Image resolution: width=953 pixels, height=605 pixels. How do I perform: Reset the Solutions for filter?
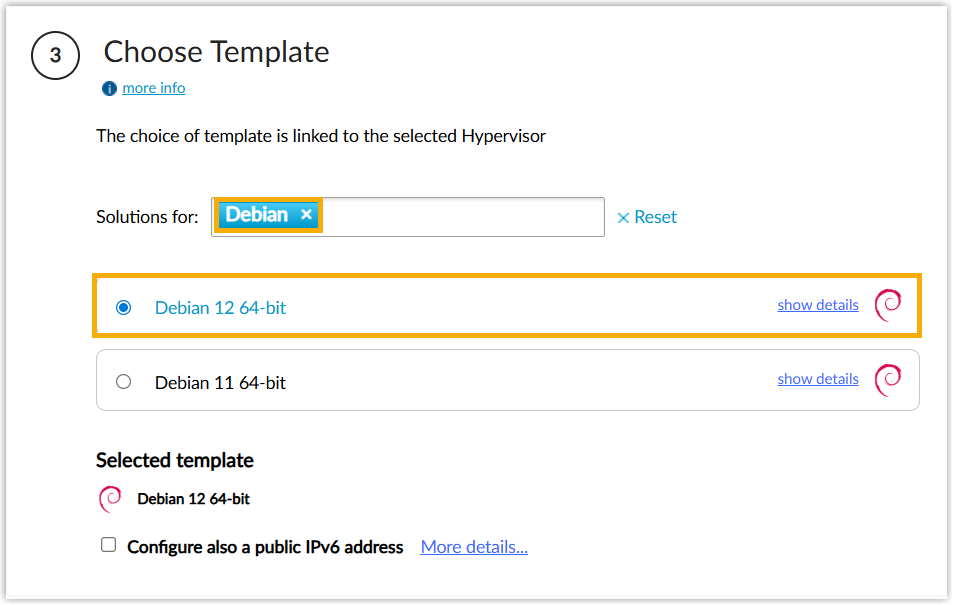(x=647, y=217)
